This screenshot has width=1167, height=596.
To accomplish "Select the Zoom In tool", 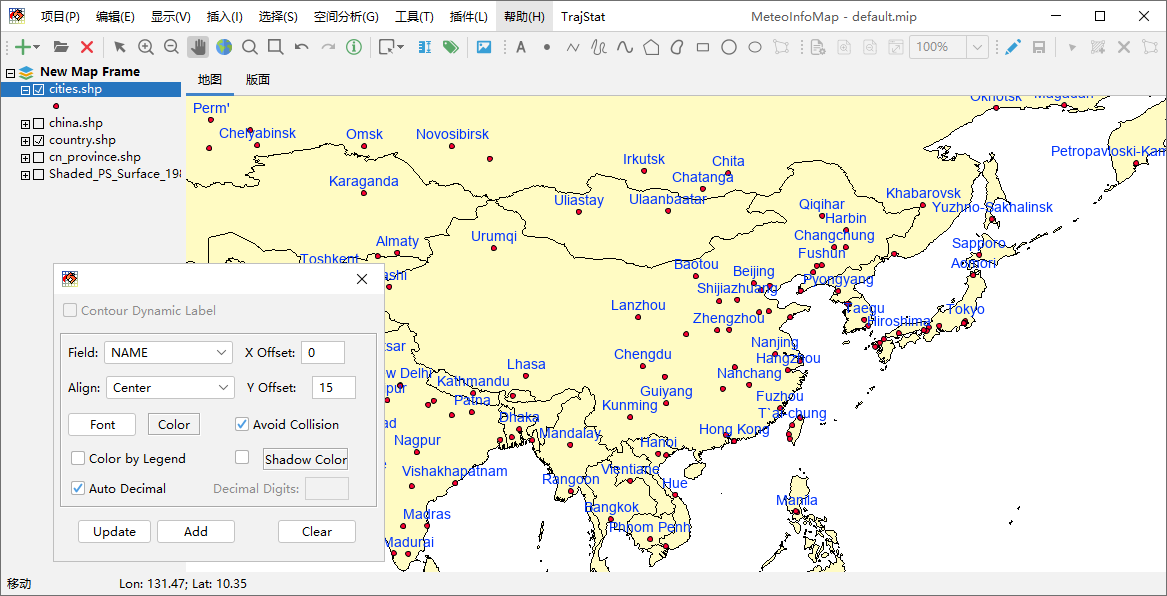I will click(146, 47).
